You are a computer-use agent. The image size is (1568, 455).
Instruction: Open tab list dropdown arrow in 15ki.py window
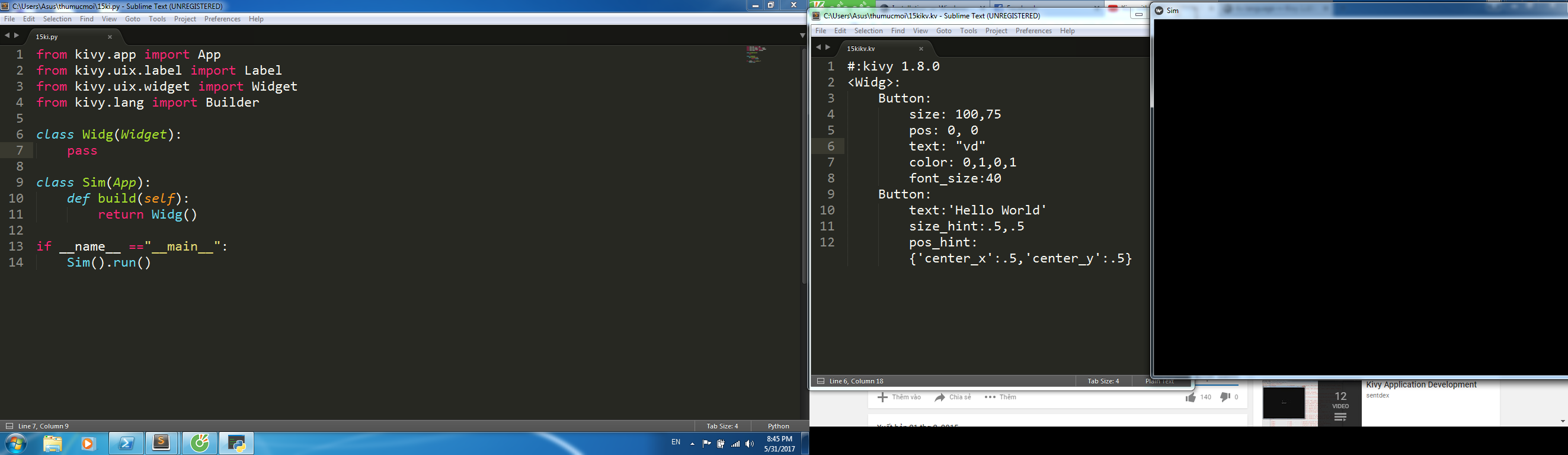click(802, 36)
